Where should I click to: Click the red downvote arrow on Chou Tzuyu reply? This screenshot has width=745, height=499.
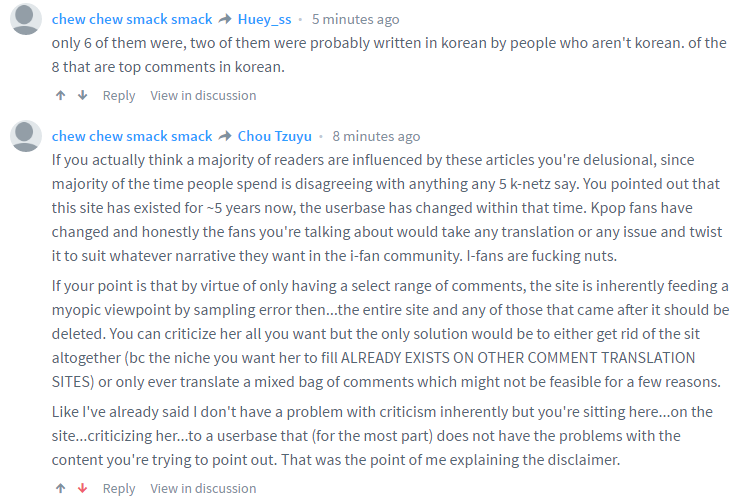tap(82, 489)
